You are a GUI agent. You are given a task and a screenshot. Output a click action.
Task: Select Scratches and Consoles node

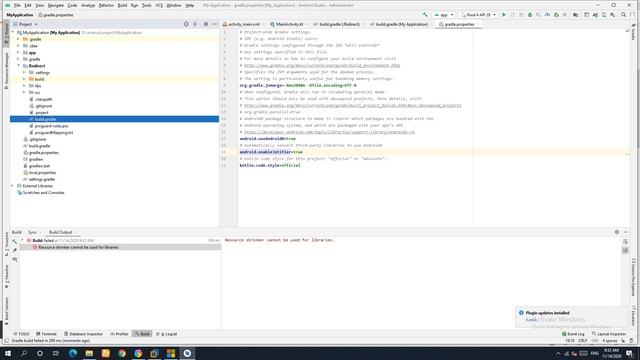click(x=40, y=193)
